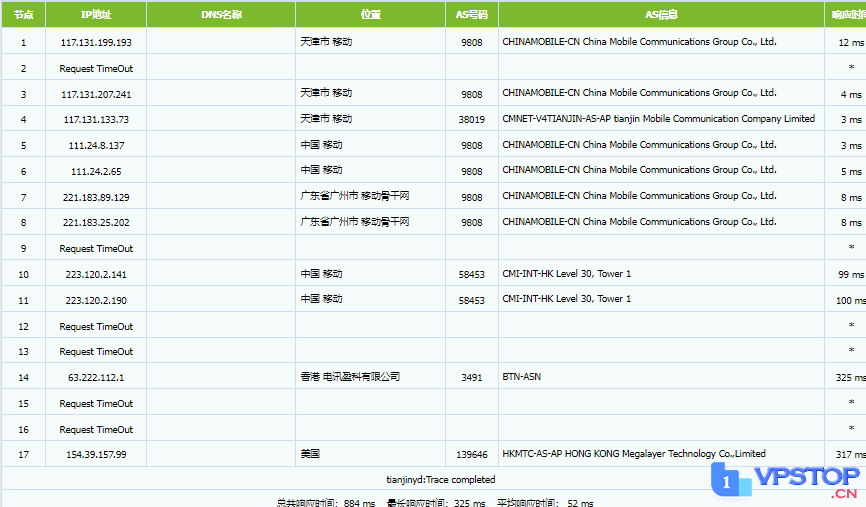Click CHINAMOBILE-CN AS info in node 1 row

[x=639, y=42]
